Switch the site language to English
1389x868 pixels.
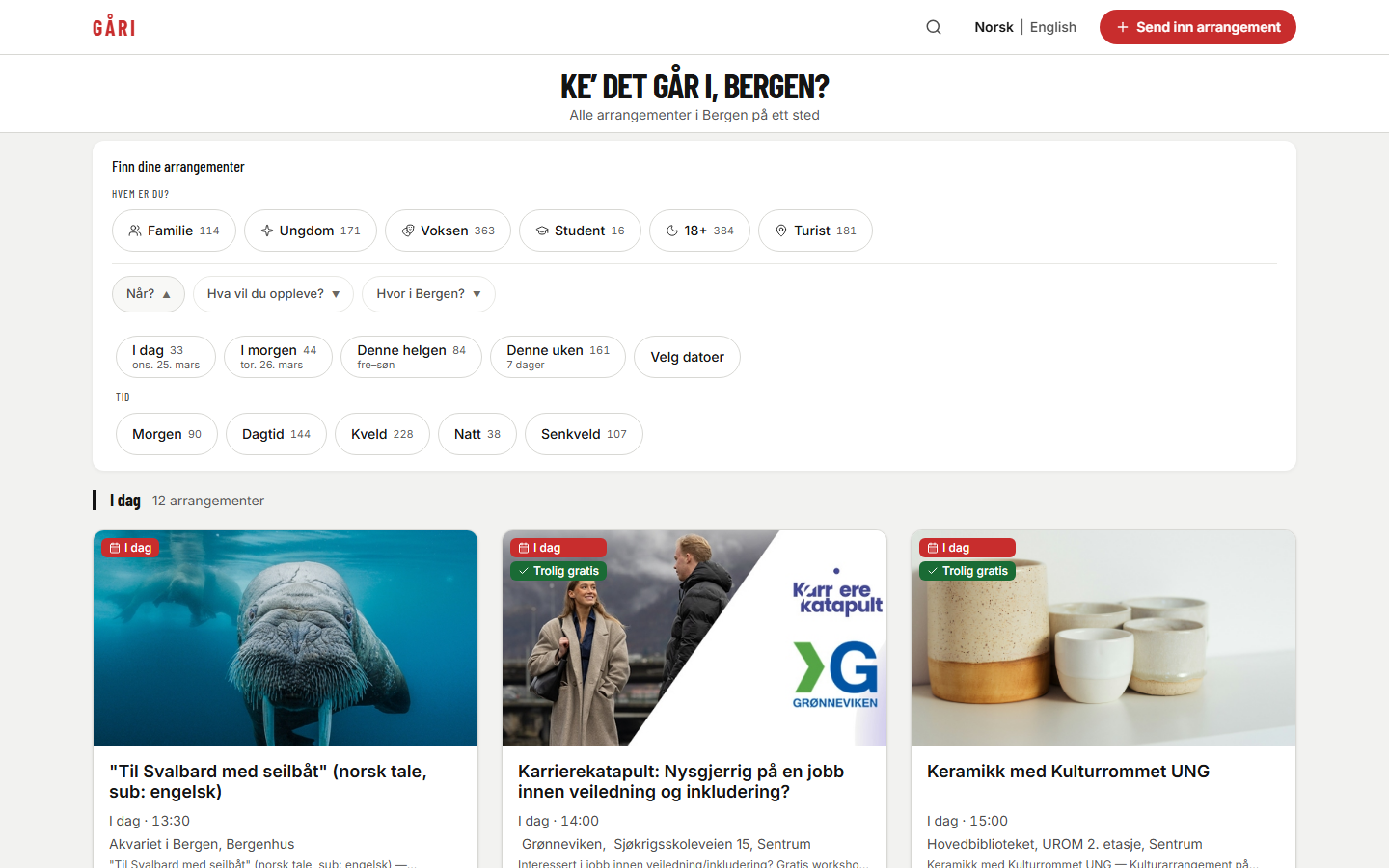pos(1052,26)
